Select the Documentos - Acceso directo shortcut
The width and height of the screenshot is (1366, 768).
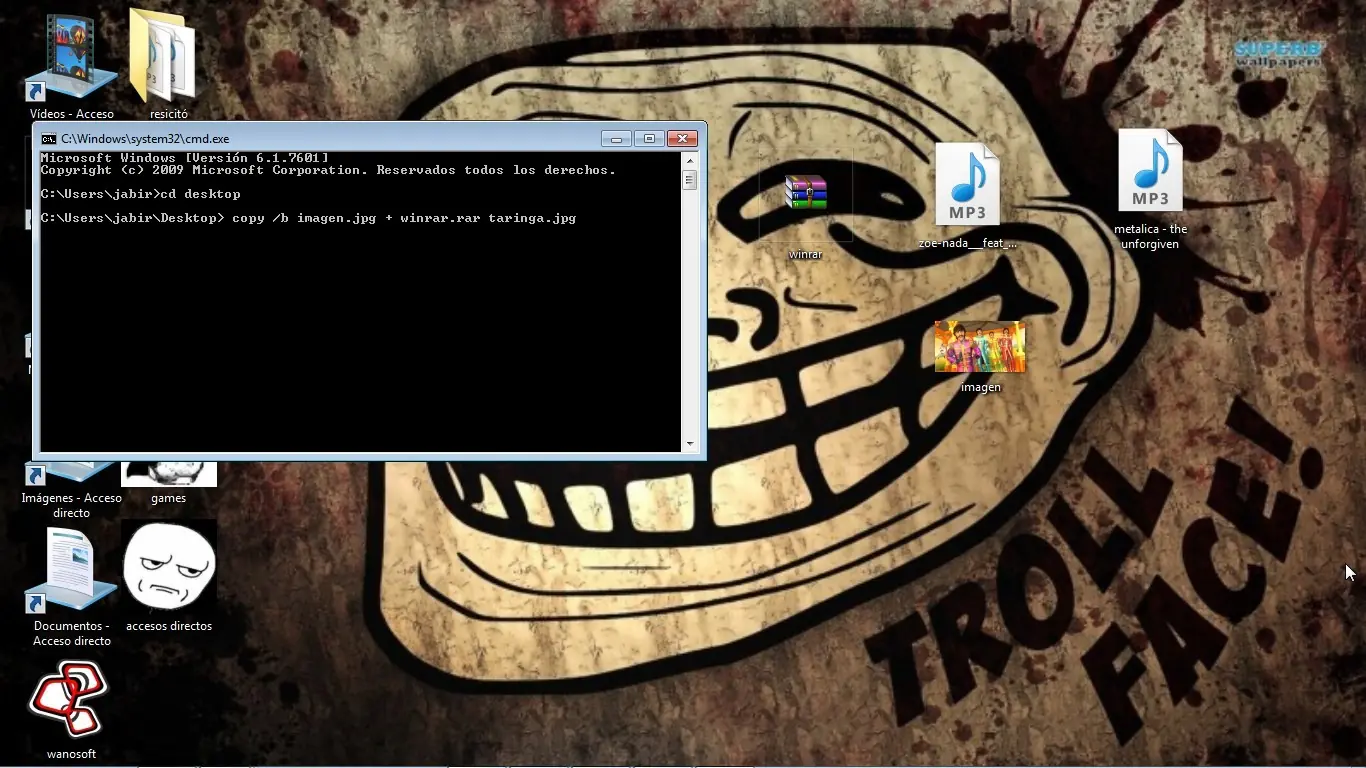coord(71,587)
